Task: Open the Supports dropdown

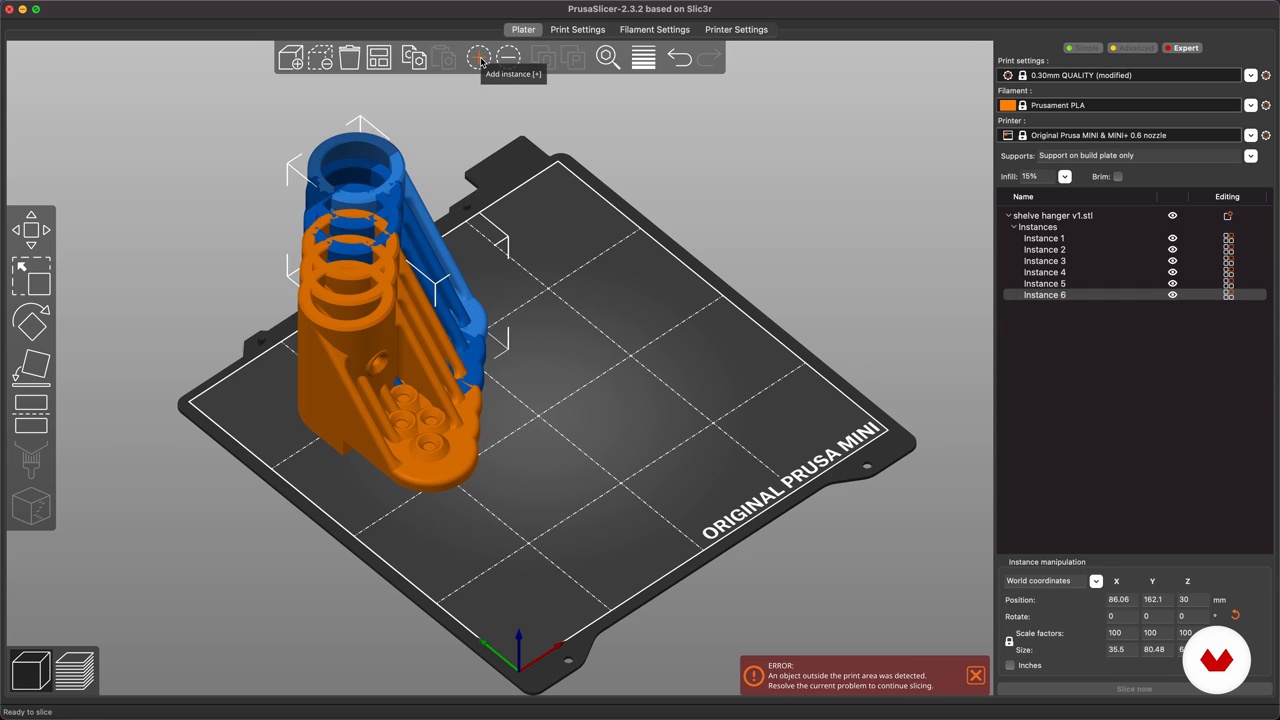Action: click(1250, 156)
